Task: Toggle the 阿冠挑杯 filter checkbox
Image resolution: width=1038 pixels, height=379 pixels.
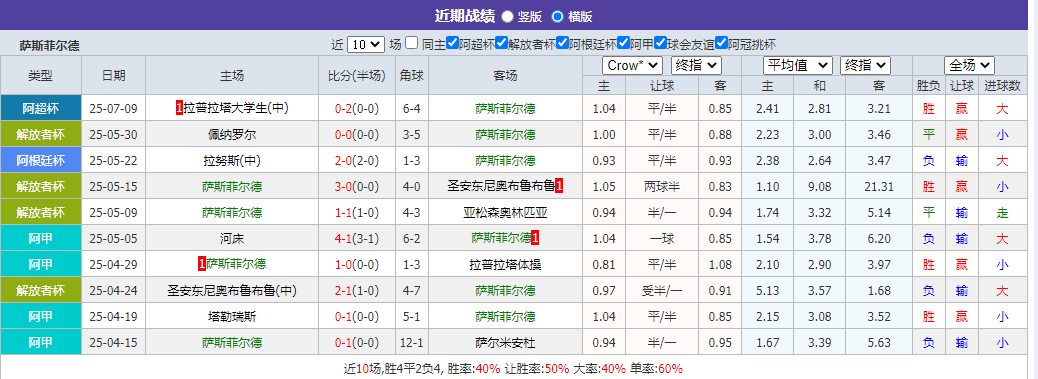Action: click(x=722, y=44)
